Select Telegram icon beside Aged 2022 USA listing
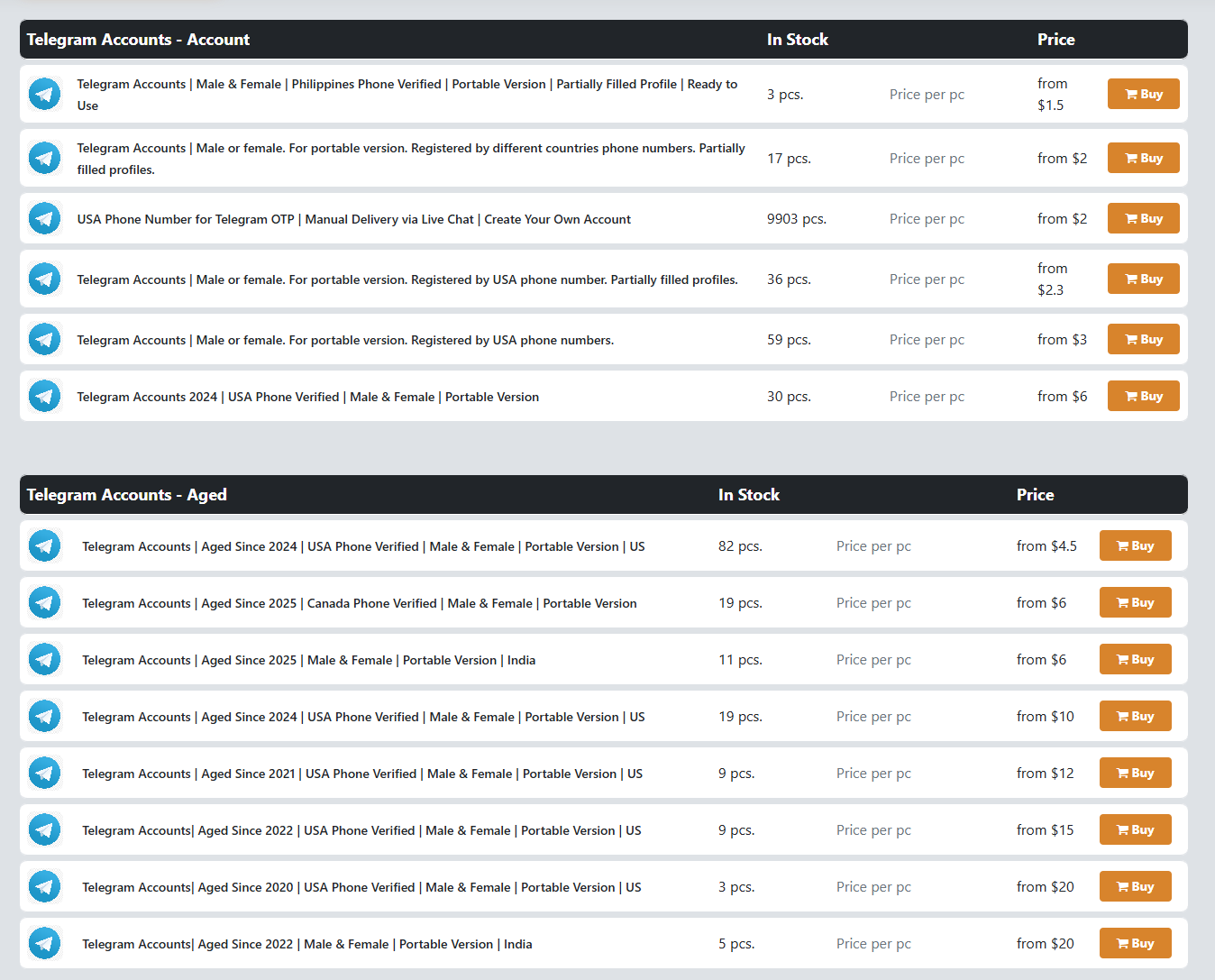The image size is (1215, 980). pos(44,829)
